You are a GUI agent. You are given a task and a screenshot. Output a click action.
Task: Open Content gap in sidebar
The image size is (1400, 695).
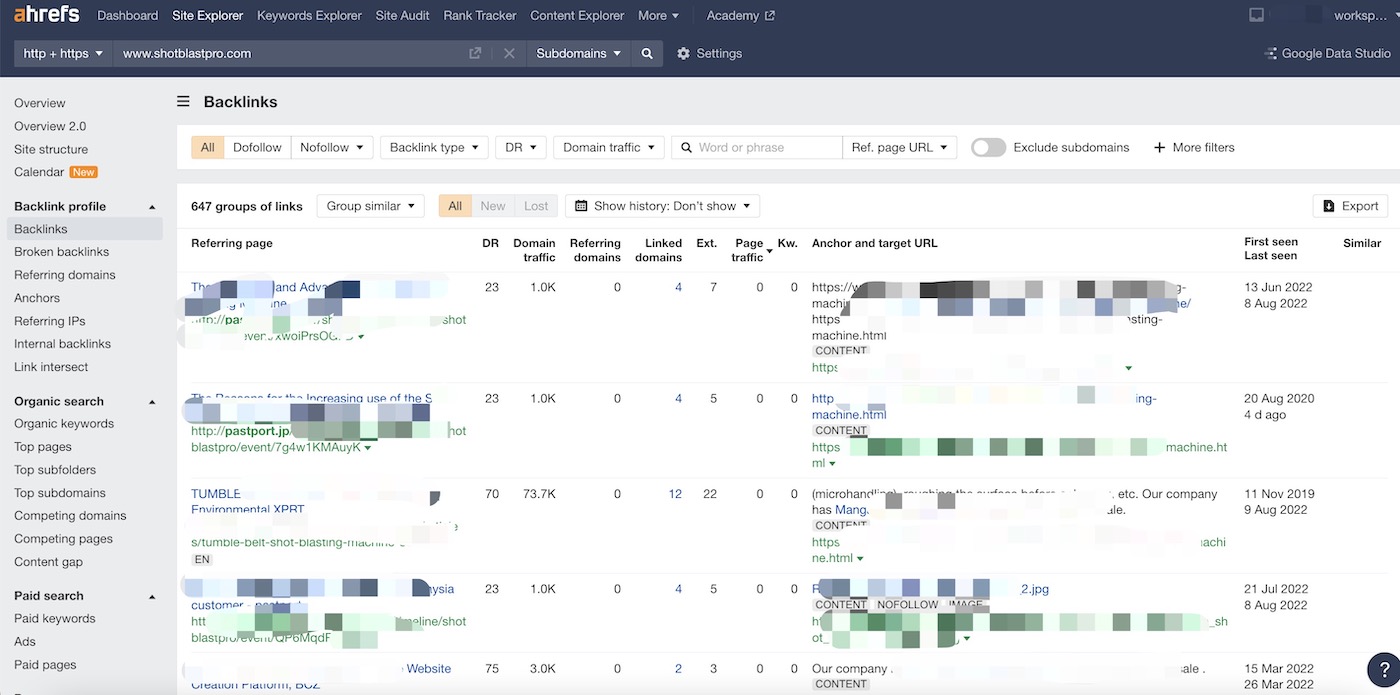(x=48, y=562)
